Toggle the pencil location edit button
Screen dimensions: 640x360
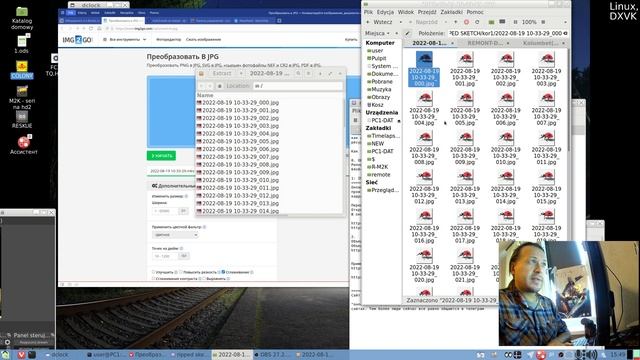click(407, 33)
